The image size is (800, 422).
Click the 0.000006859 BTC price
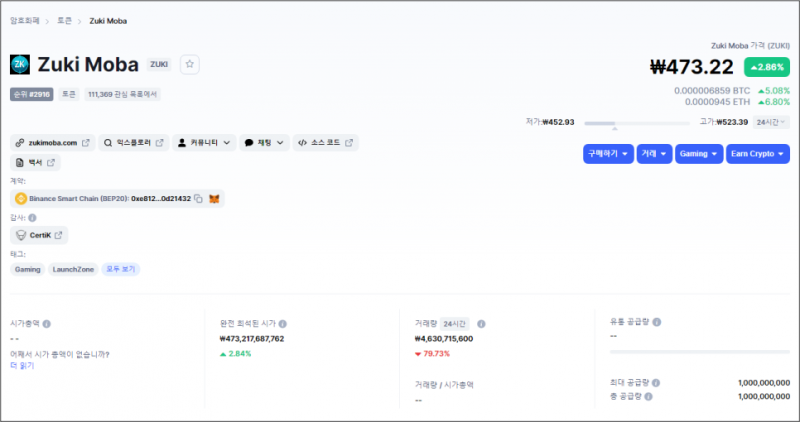point(712,91)
